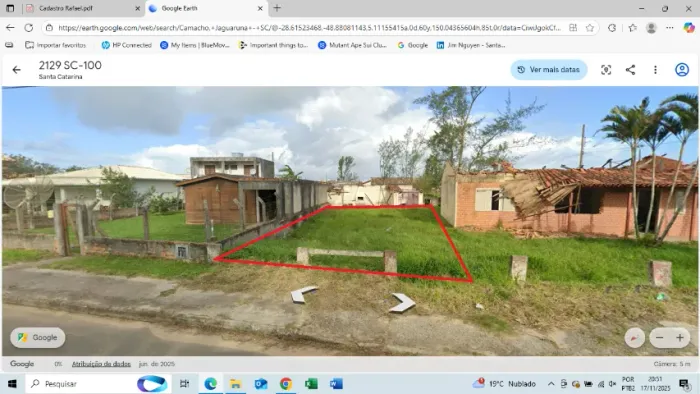Open Outlook from the taskbar
The width and height of the screenshot is (700, 394).
pos(261,384)
